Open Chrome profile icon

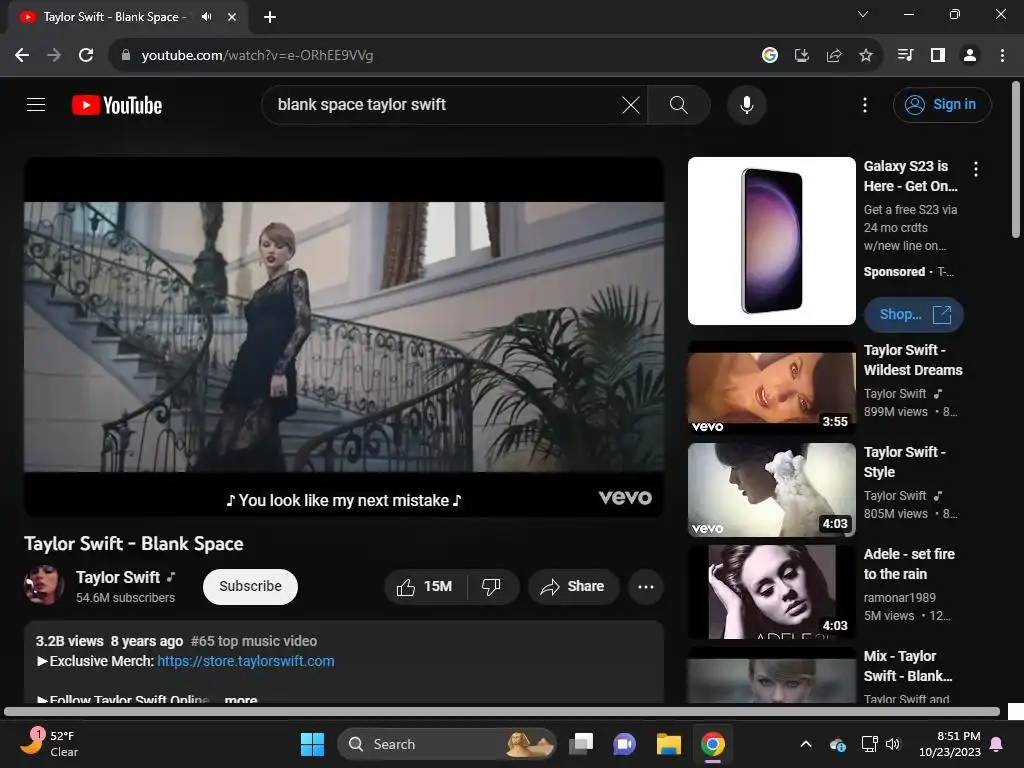(970, 56)
